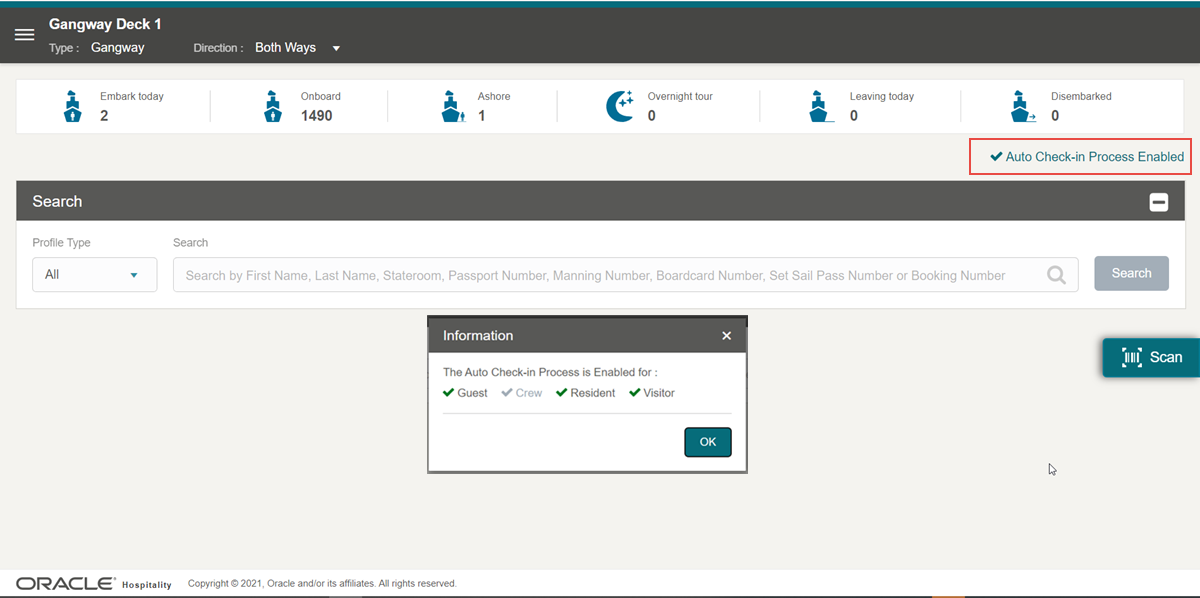Close the Information dialog
The image size is (1200, 598).
[727, 336]
